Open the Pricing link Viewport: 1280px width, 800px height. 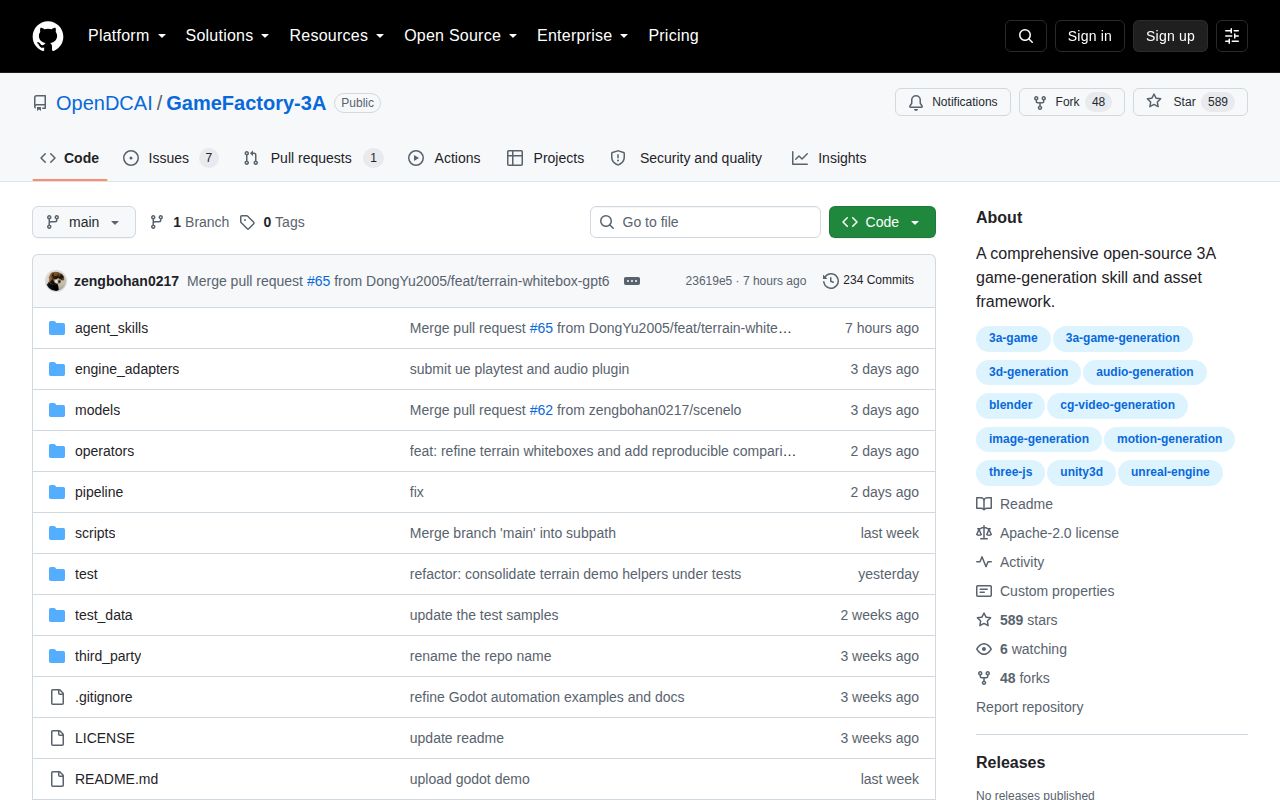[x=673, y=36]
